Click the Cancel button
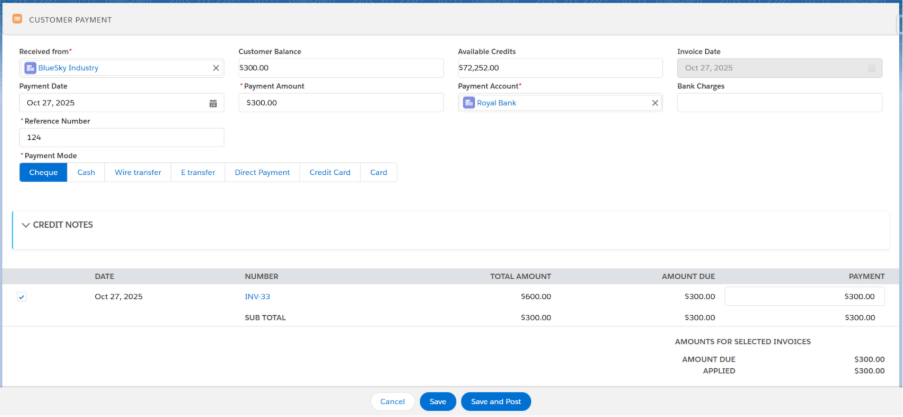The height and width of the screenshot is (417, 903). tap(392, 401)
